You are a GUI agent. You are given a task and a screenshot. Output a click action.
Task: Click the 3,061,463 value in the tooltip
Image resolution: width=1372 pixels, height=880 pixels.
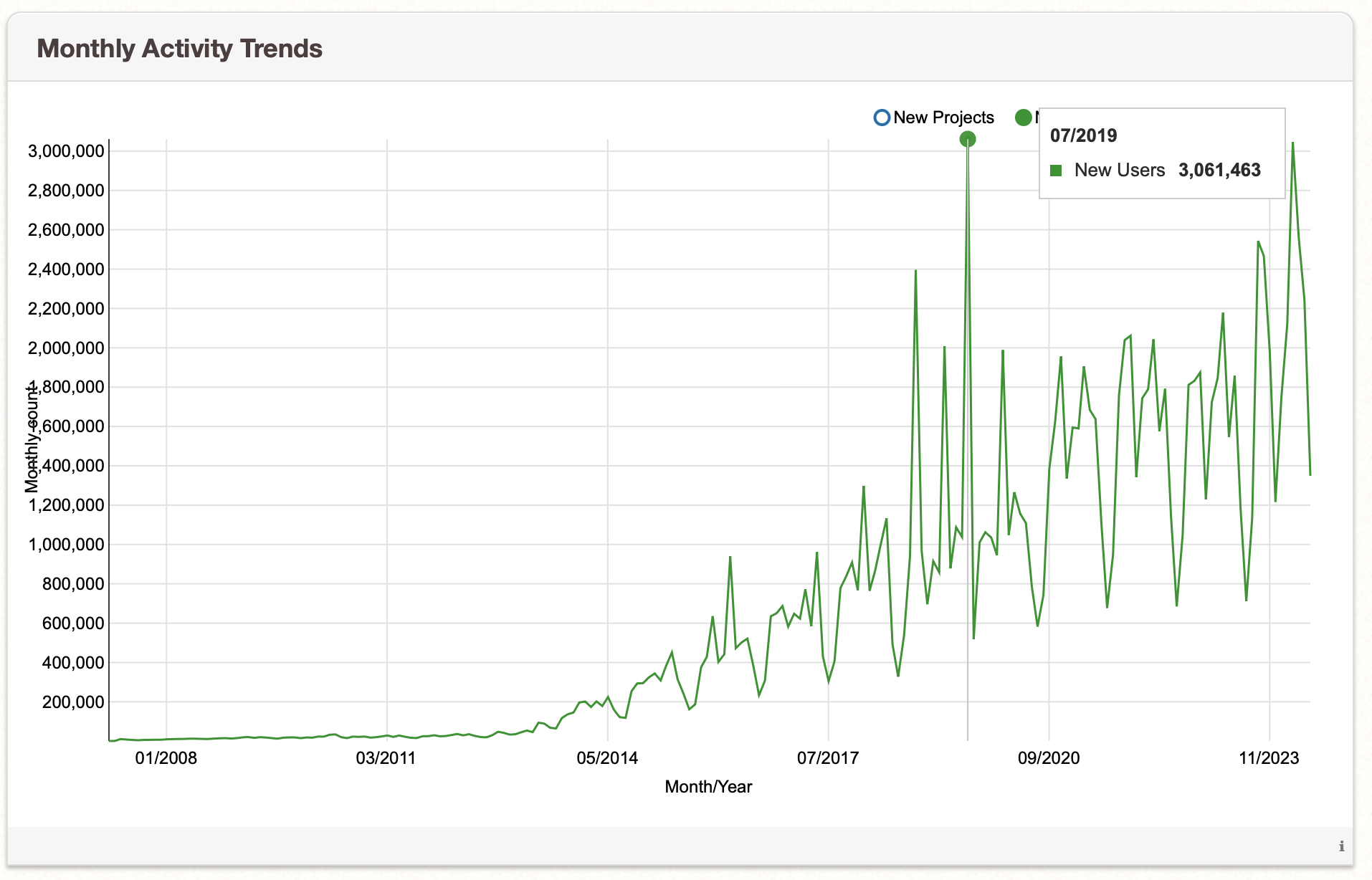(x=1219, y=171)
